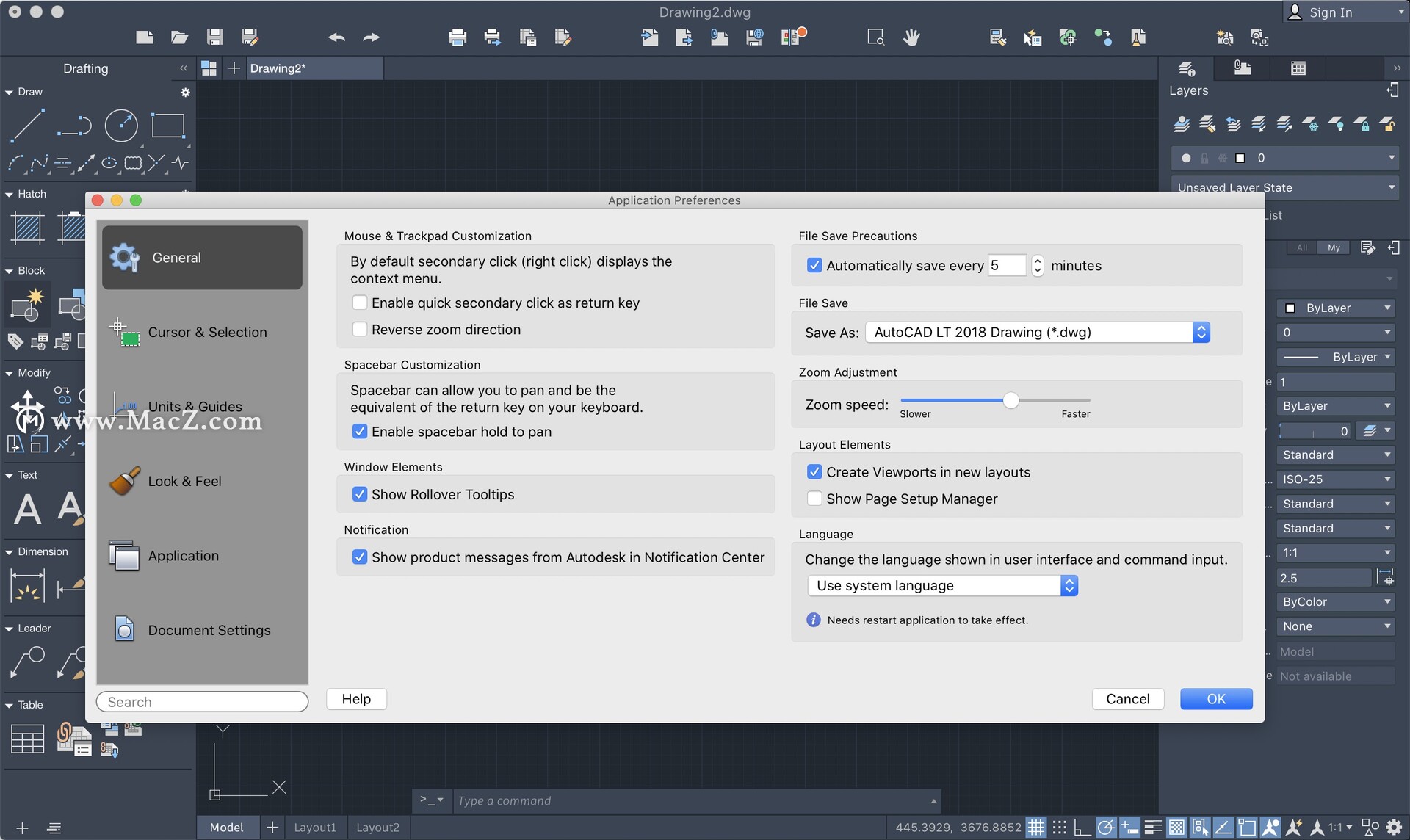Click the Open folder toolbar icon
This screenshot has height=840, width=1410.
click(x=179, y=37)
